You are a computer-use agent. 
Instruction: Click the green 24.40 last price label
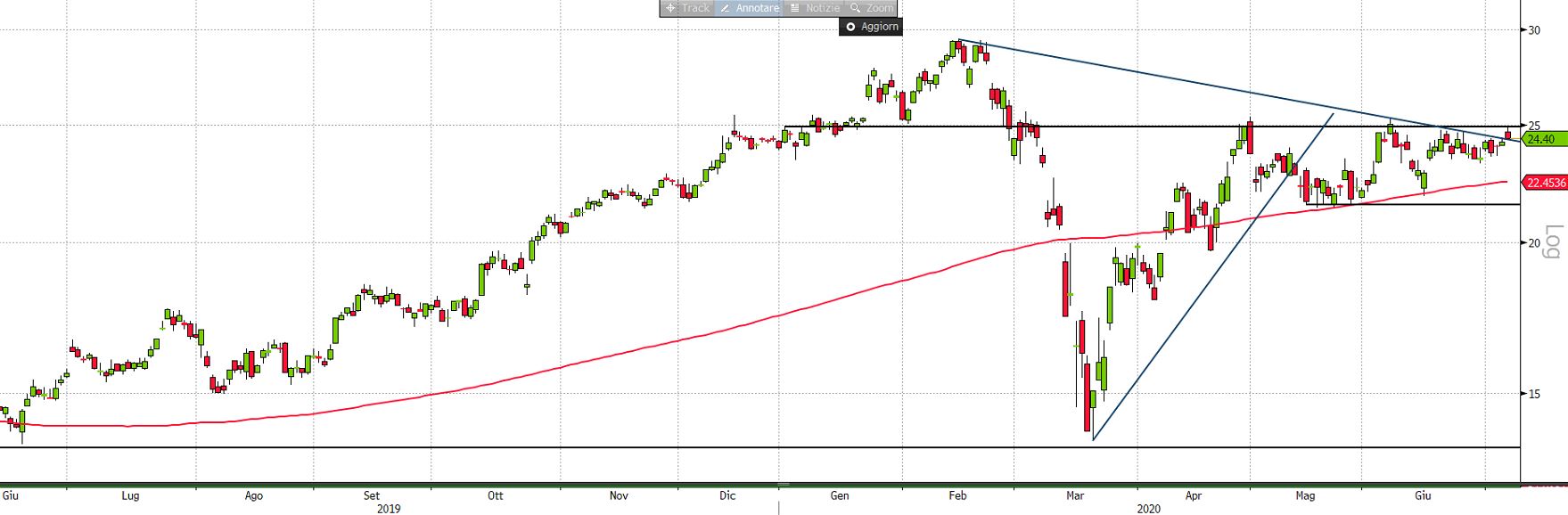click(1543, 140)
